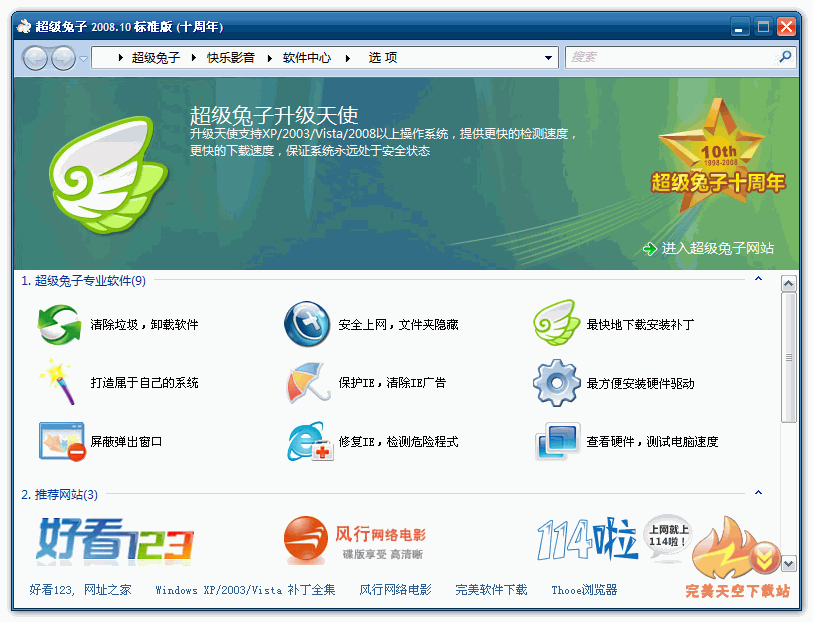Click the 好看123 website thumbnail
This screenshot has width=813, height=622.
115,541
